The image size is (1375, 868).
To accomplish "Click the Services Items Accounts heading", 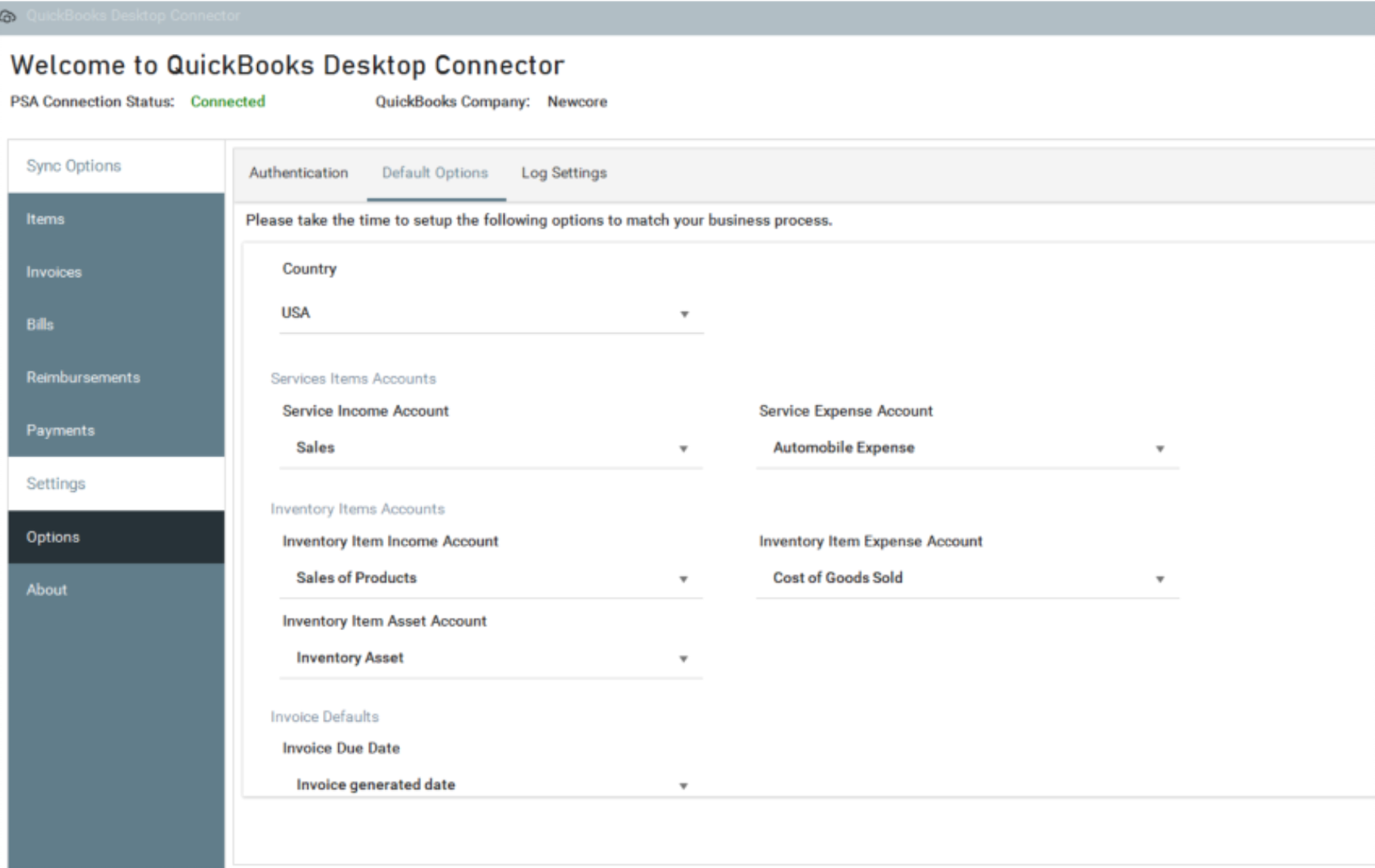I will [x=353, y=378].
